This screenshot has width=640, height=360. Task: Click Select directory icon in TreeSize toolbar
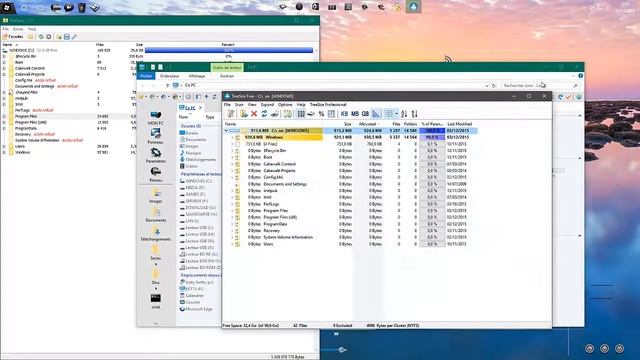coord(244,114)
